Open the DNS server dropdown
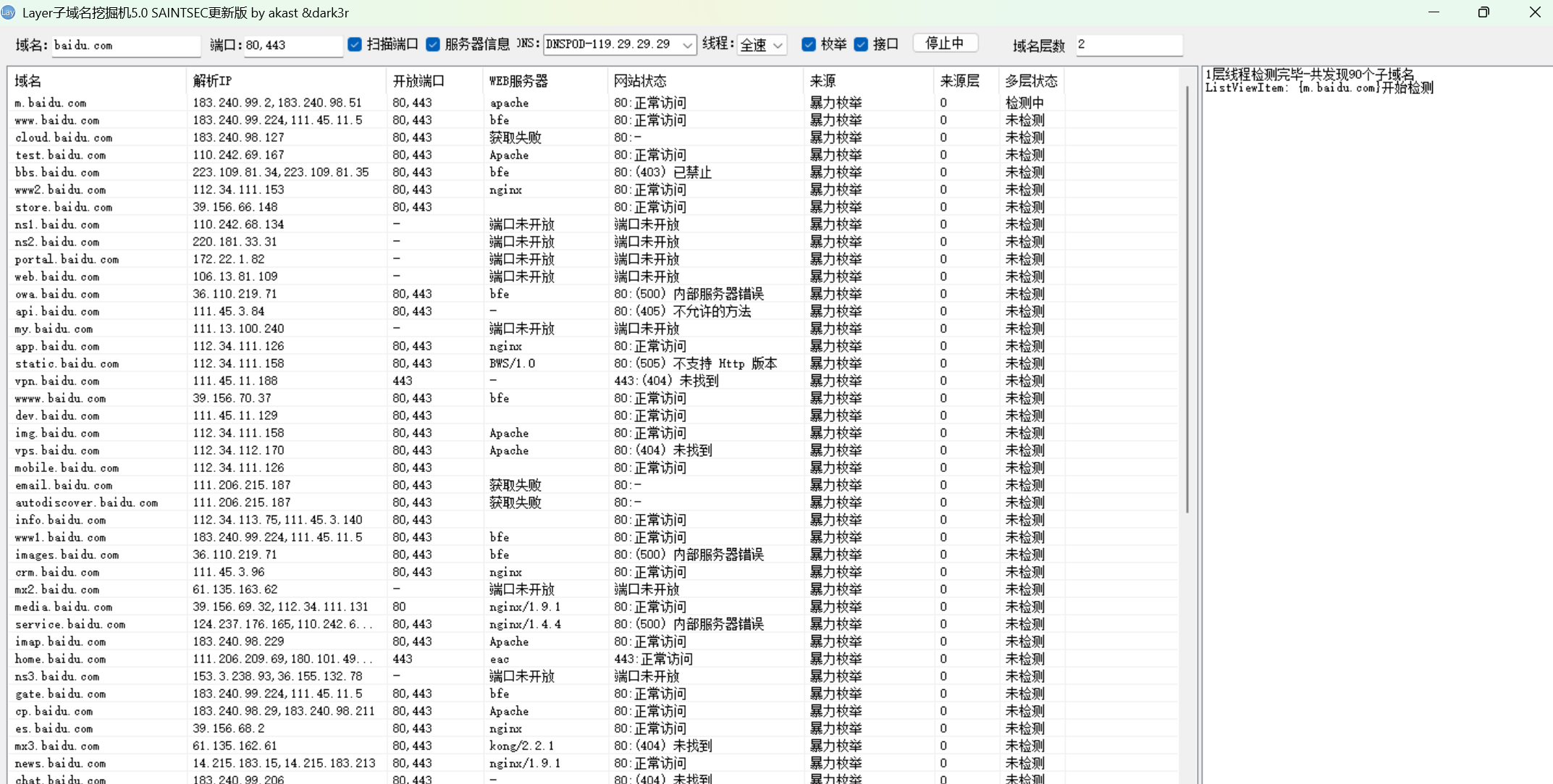Screen dimensions: 1553x784 click(686, 45)
